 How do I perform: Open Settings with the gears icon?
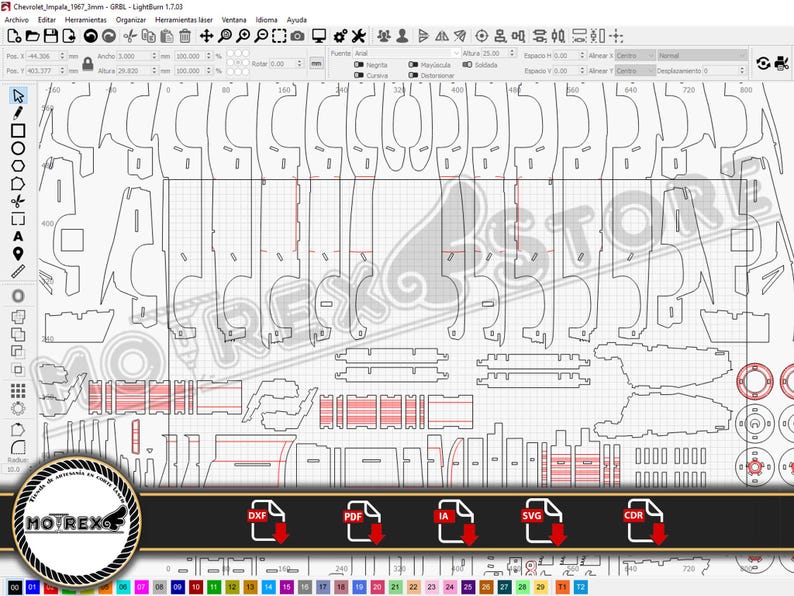pos(340,36)
